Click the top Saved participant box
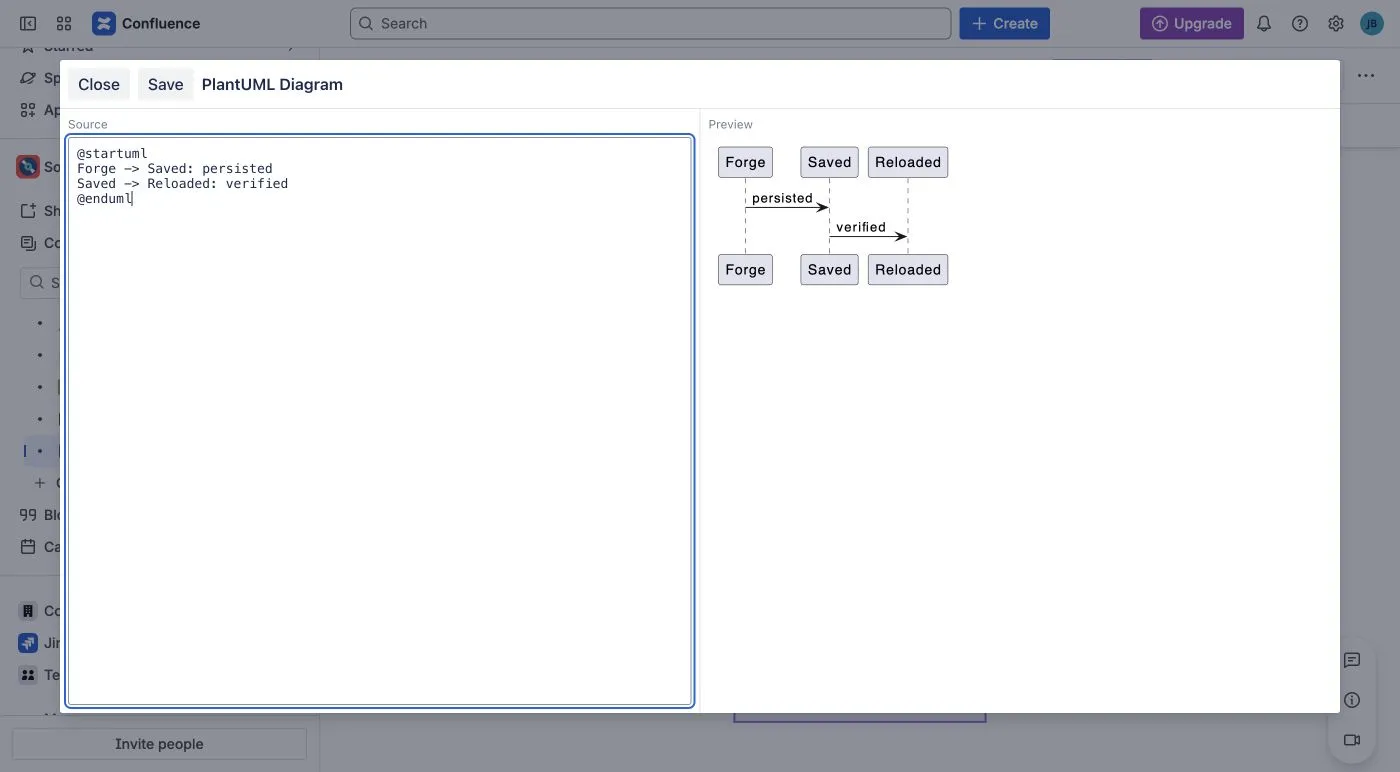The height and width of the screenshot is (772, 1400). click(x=829, y=162)
